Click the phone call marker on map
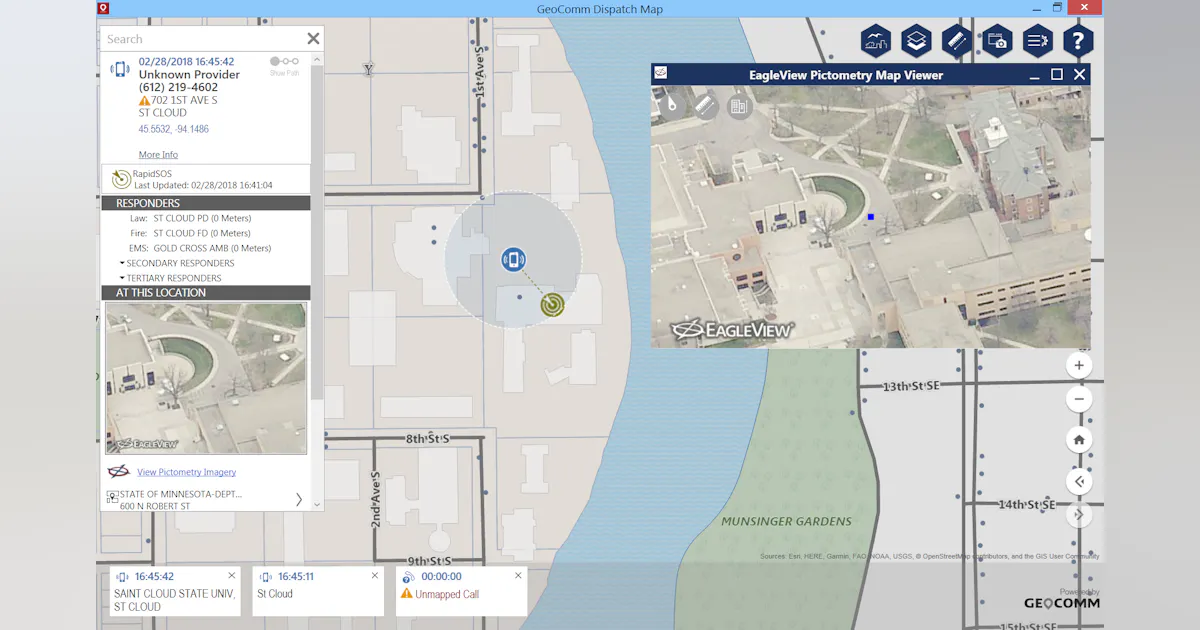 (x=513, y=260)
